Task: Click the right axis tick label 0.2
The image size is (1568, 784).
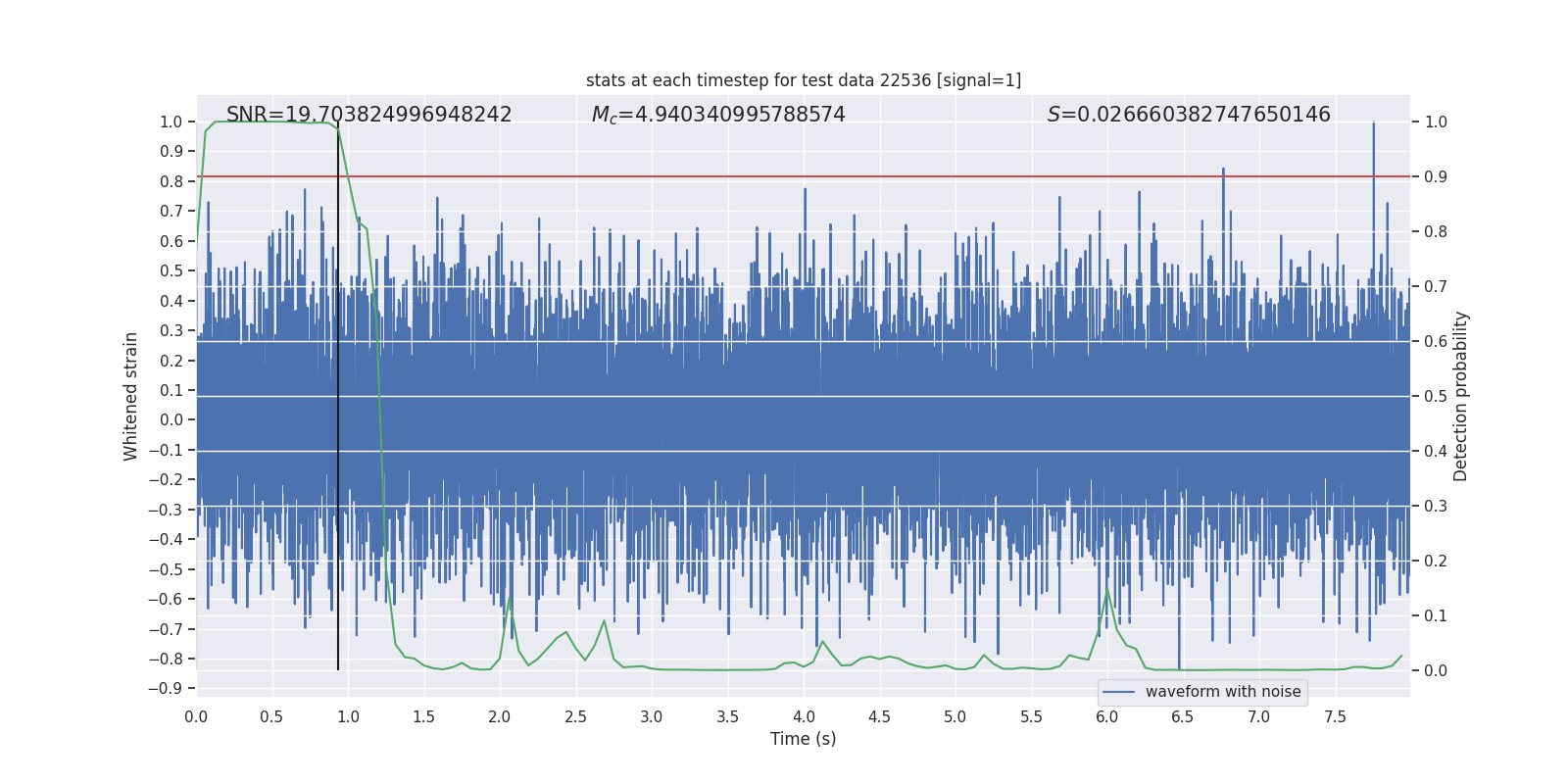Action: coord(1436,562)
